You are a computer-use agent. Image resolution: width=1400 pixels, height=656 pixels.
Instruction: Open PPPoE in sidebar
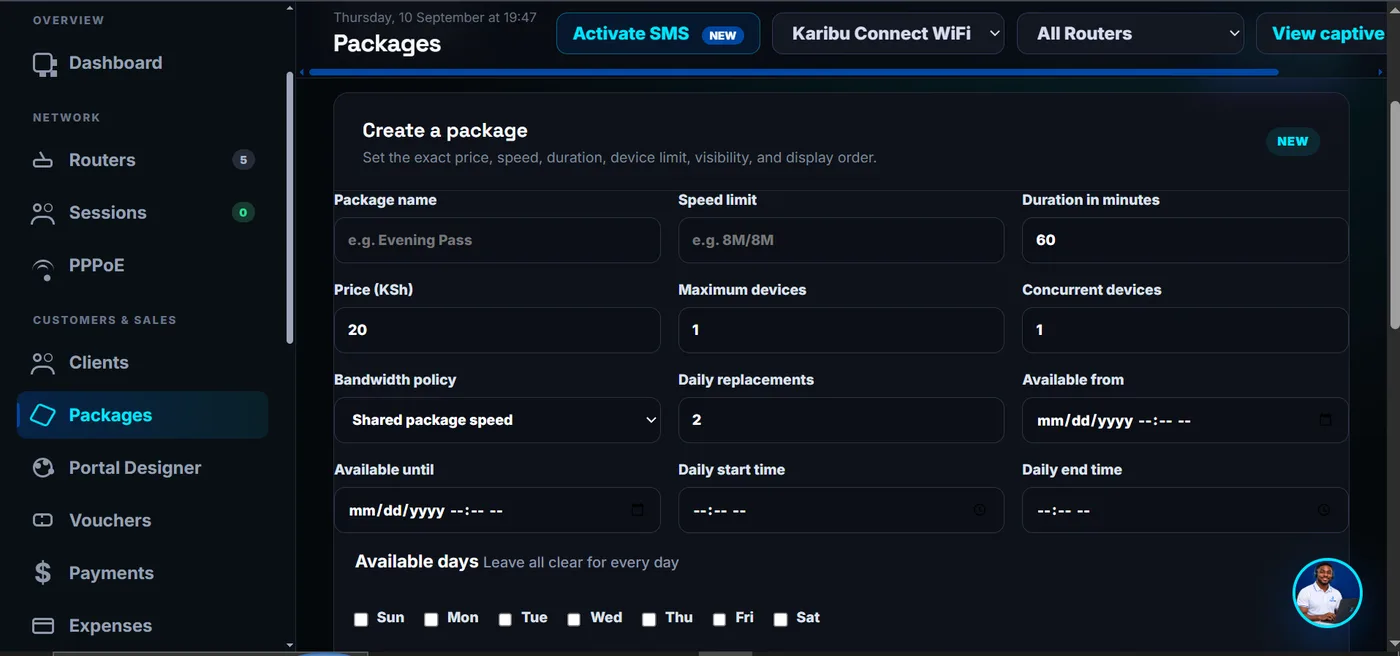143,266
